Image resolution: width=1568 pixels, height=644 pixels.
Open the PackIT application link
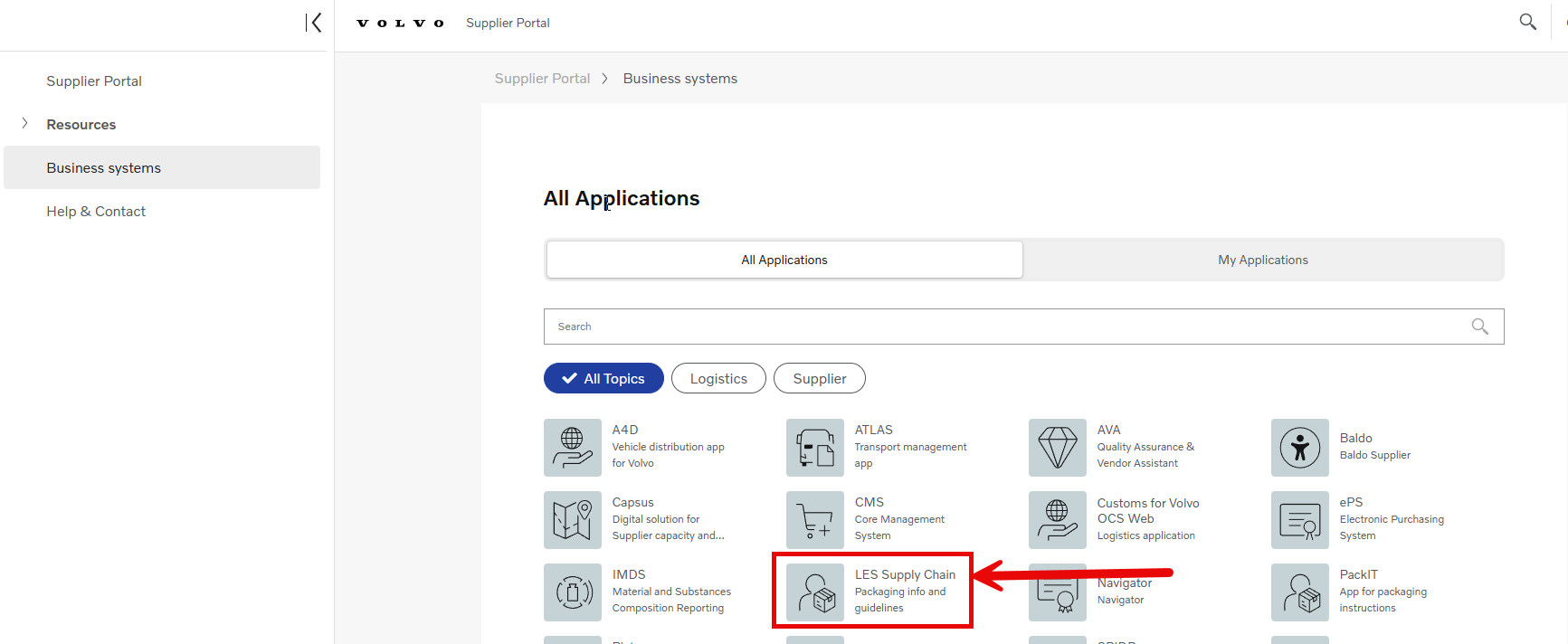pos(1358,574)
